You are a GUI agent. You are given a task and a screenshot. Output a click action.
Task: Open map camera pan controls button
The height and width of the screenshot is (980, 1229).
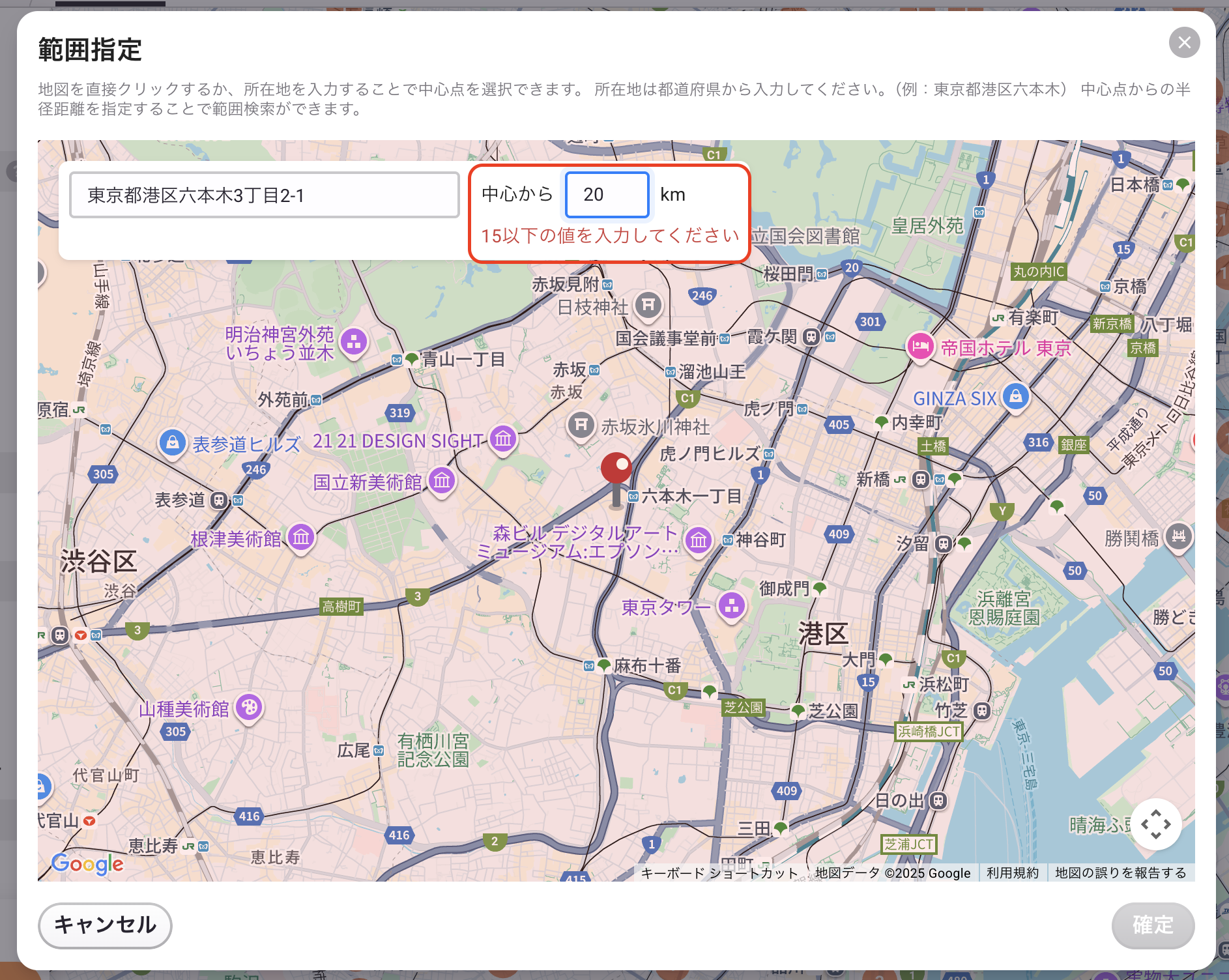[x=1155, y=824]
